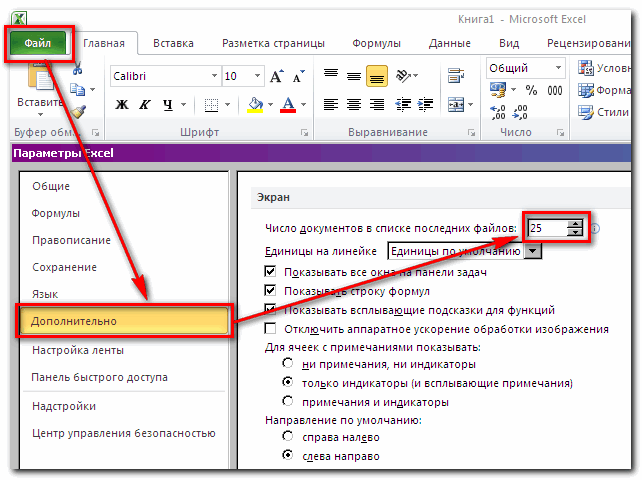Click the info icon next to recent files count
Viewport: 642px width, 480px height.
click(x=595, y=228)
